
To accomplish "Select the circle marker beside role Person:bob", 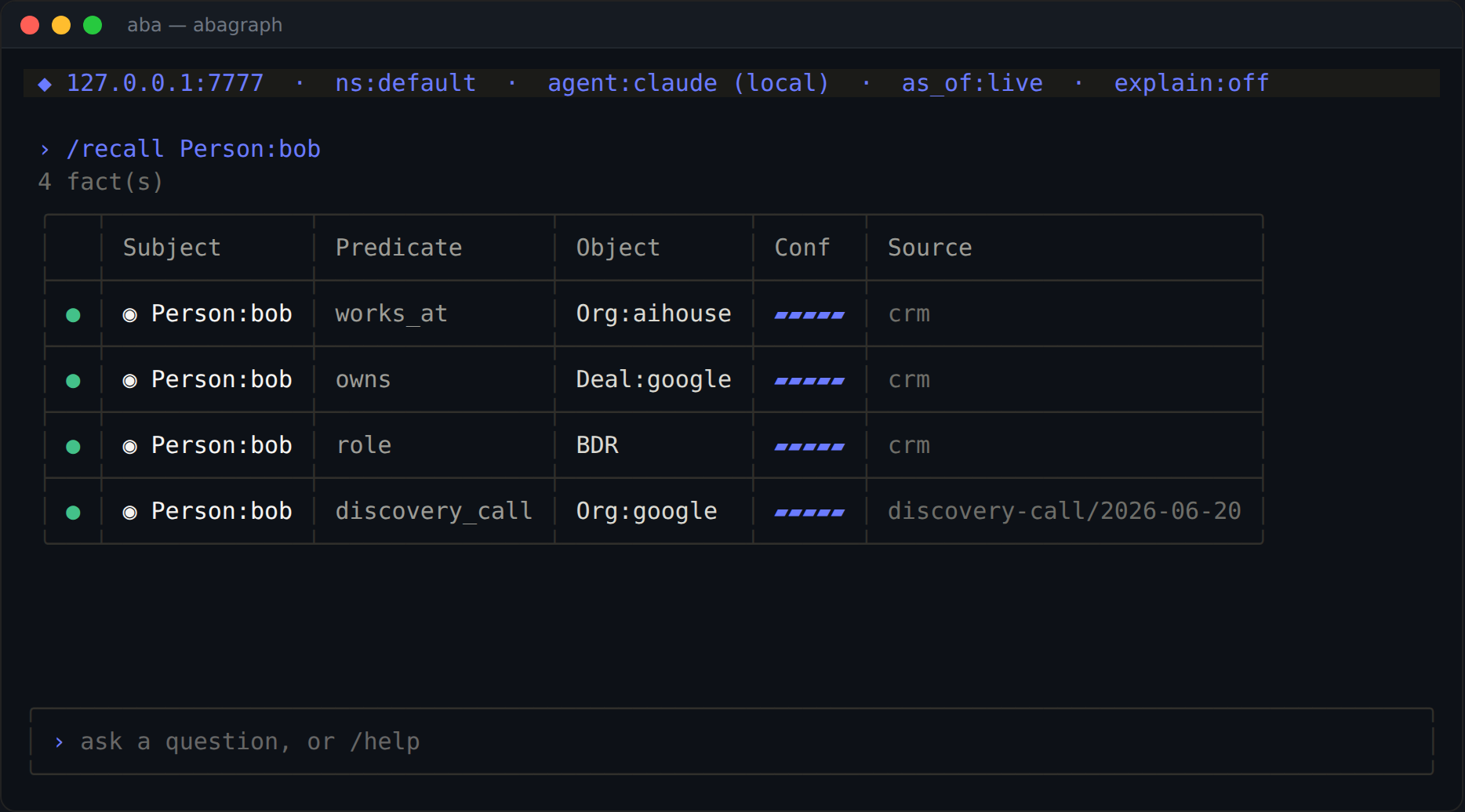I will [x=130, y=447].
